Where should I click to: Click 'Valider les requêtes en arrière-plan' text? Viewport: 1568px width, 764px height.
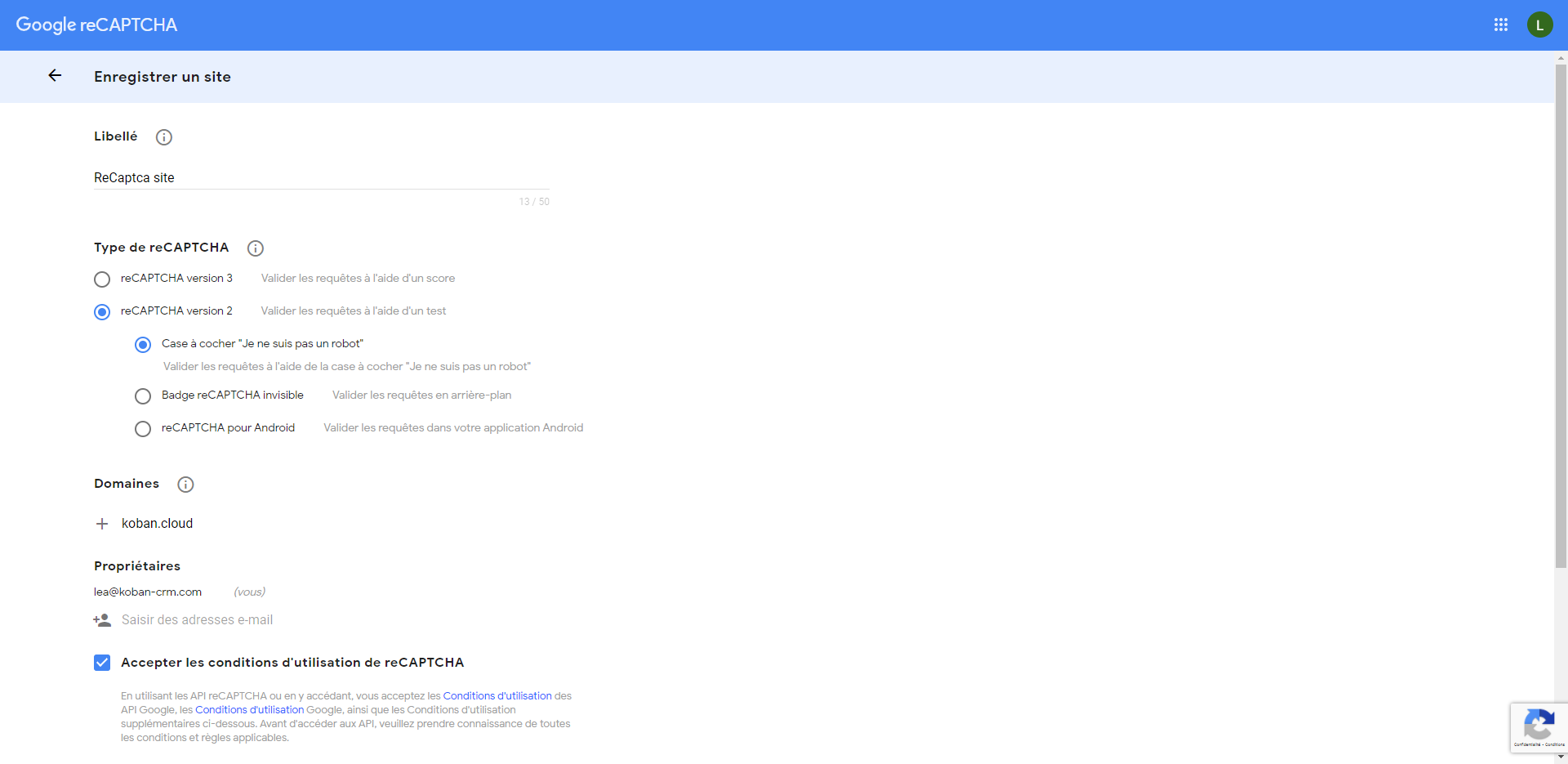click(421, 395)
